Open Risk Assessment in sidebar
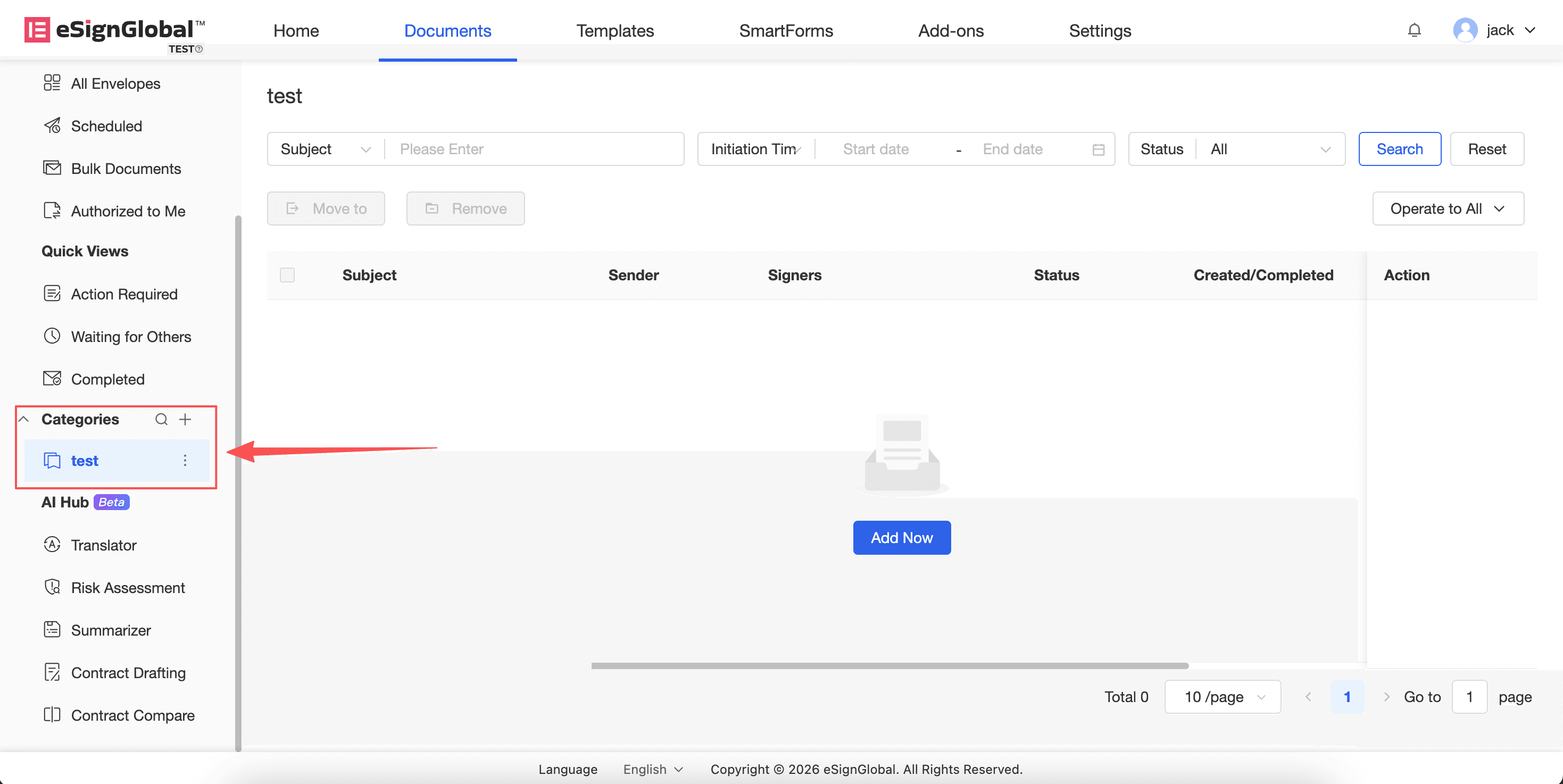This screenshot has height=784, width=1563. point(128,587)
